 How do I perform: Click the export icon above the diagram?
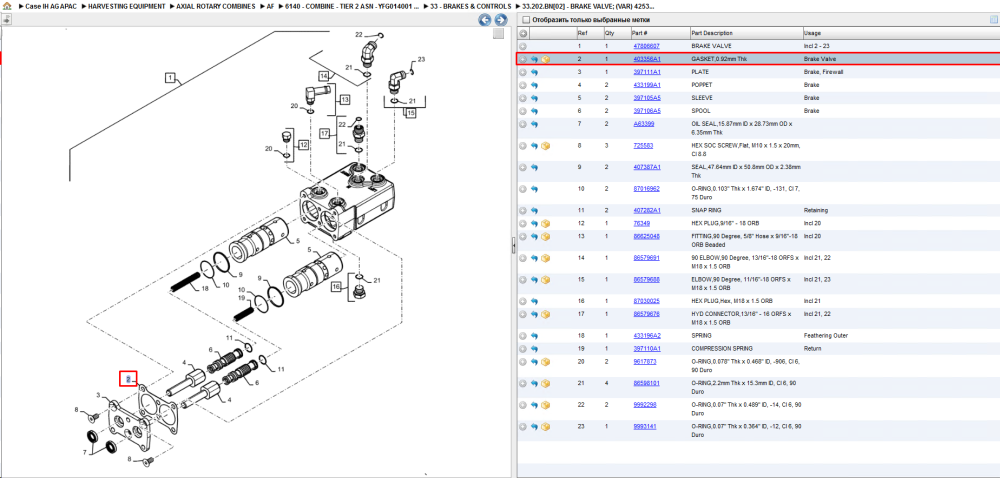click(x=6, y=20)
